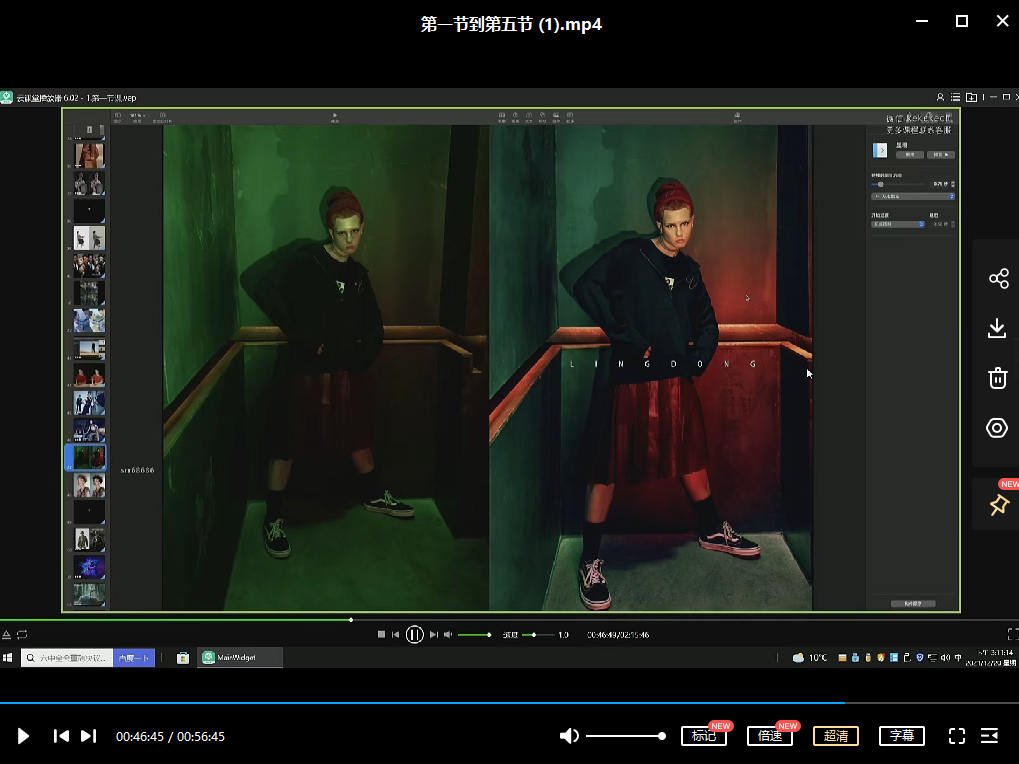Mute the player volume speaker icon
Viewport: 1019px width, 764px height.
point(569,736)
